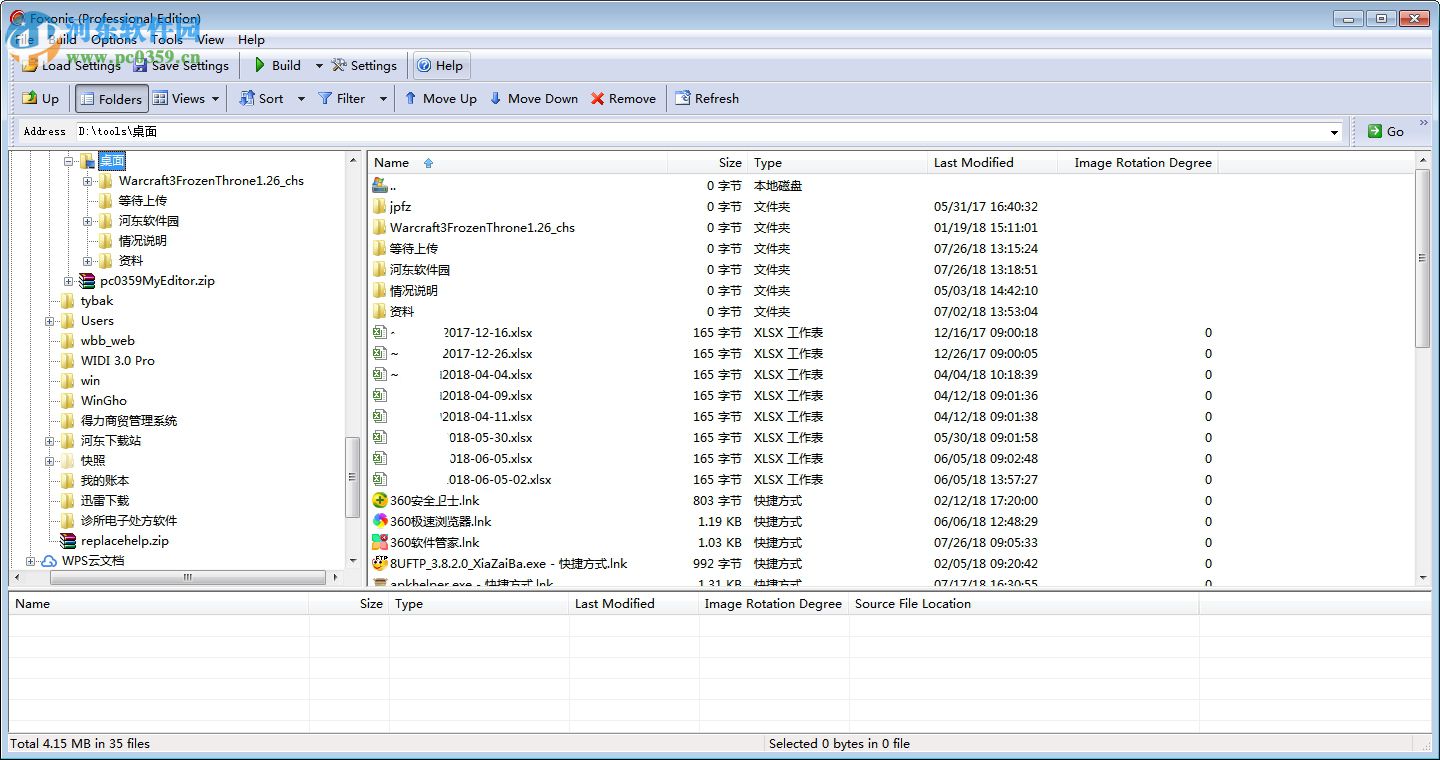Toggle the Folders panel button
1440x760 pixels.
(x=110, y=98)
